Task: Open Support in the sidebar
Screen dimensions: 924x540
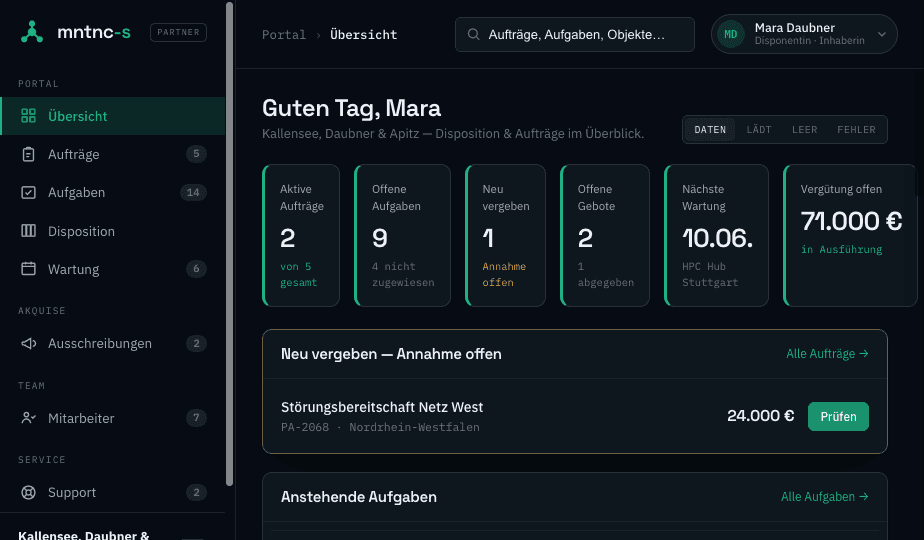Action: [x=113, y=492]
